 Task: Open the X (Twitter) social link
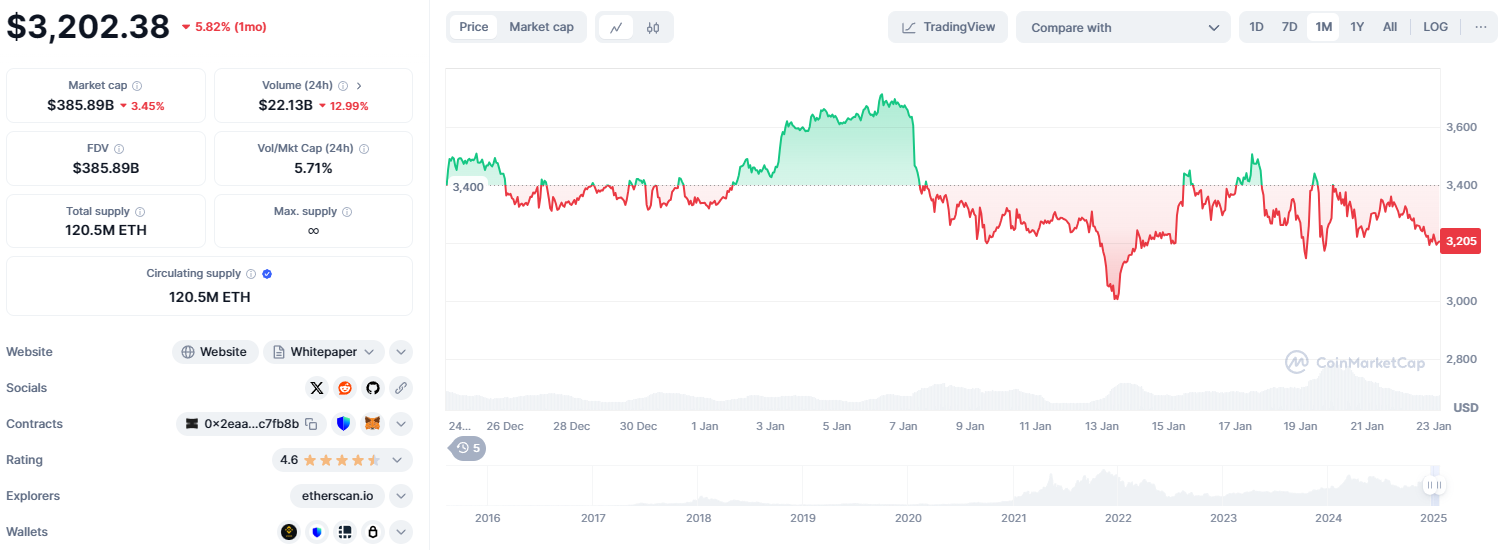(317, 388)
